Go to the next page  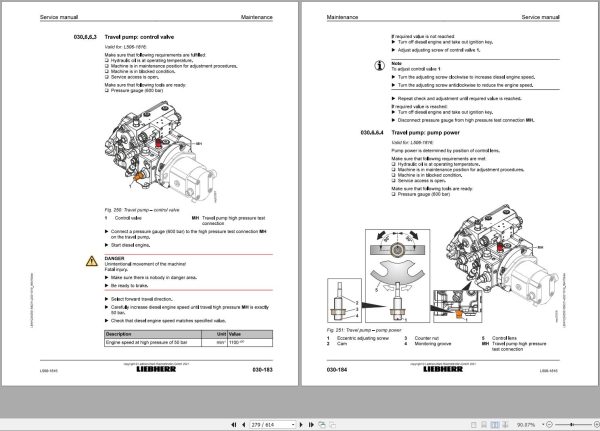[x=301, y=424]
